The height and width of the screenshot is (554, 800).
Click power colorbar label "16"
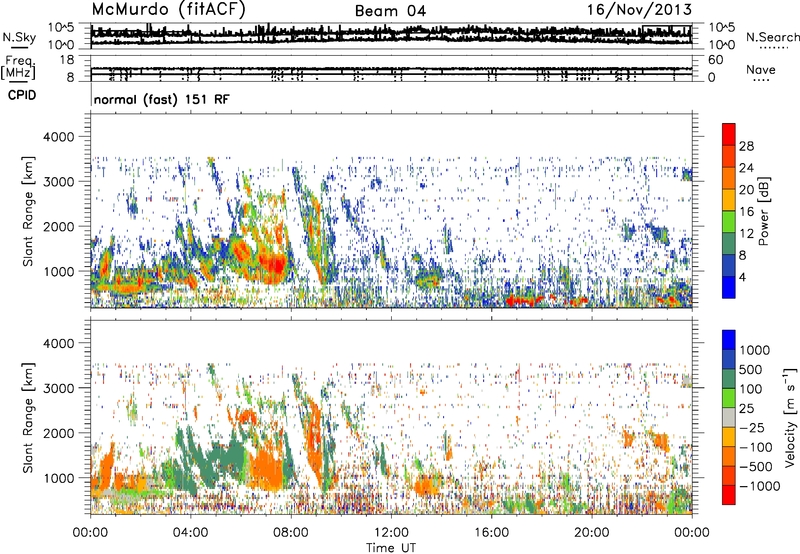coord(746,212)
